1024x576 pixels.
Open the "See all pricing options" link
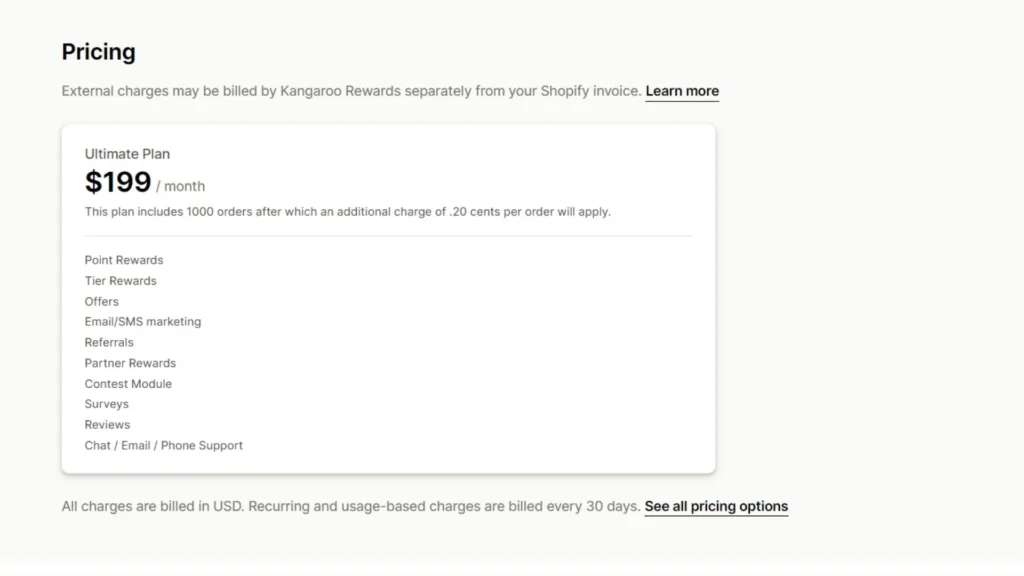click(x=716, y=506)
